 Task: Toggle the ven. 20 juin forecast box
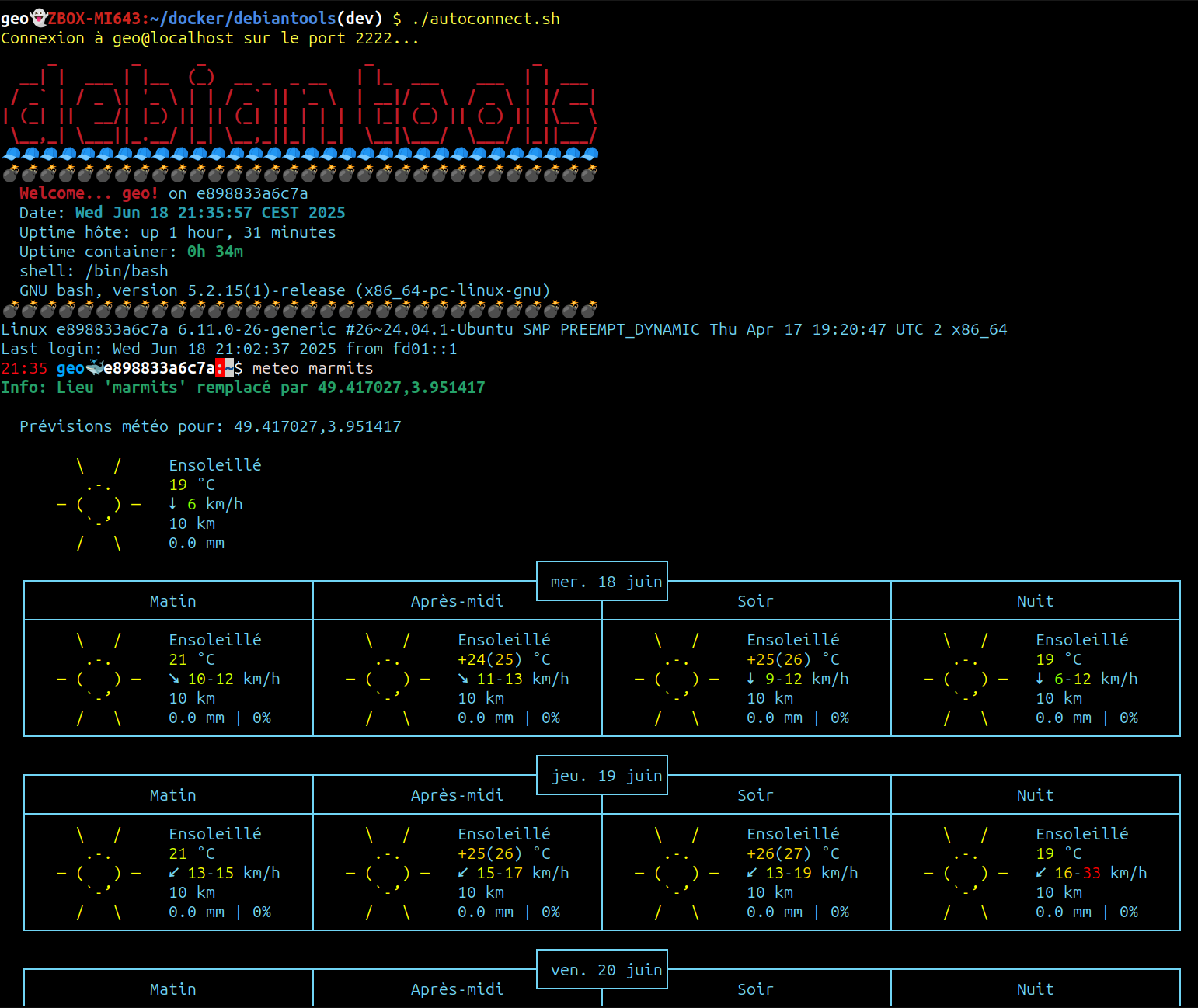(x=601, y=969)
